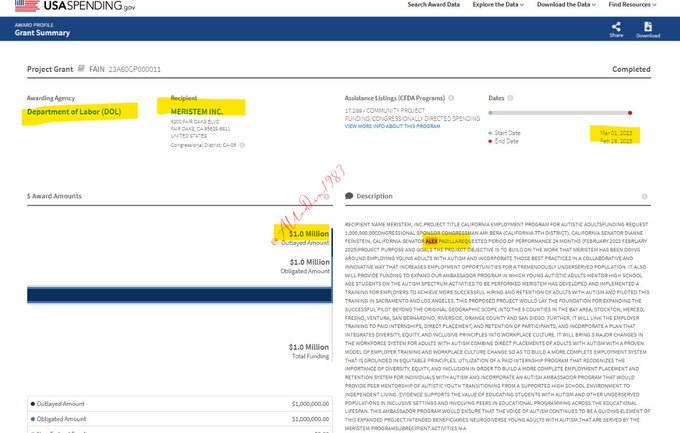Viewport: 680px width, 433px height.
Task: Open the MERISTEM INC. recipient link
Action: pos(192,111)
